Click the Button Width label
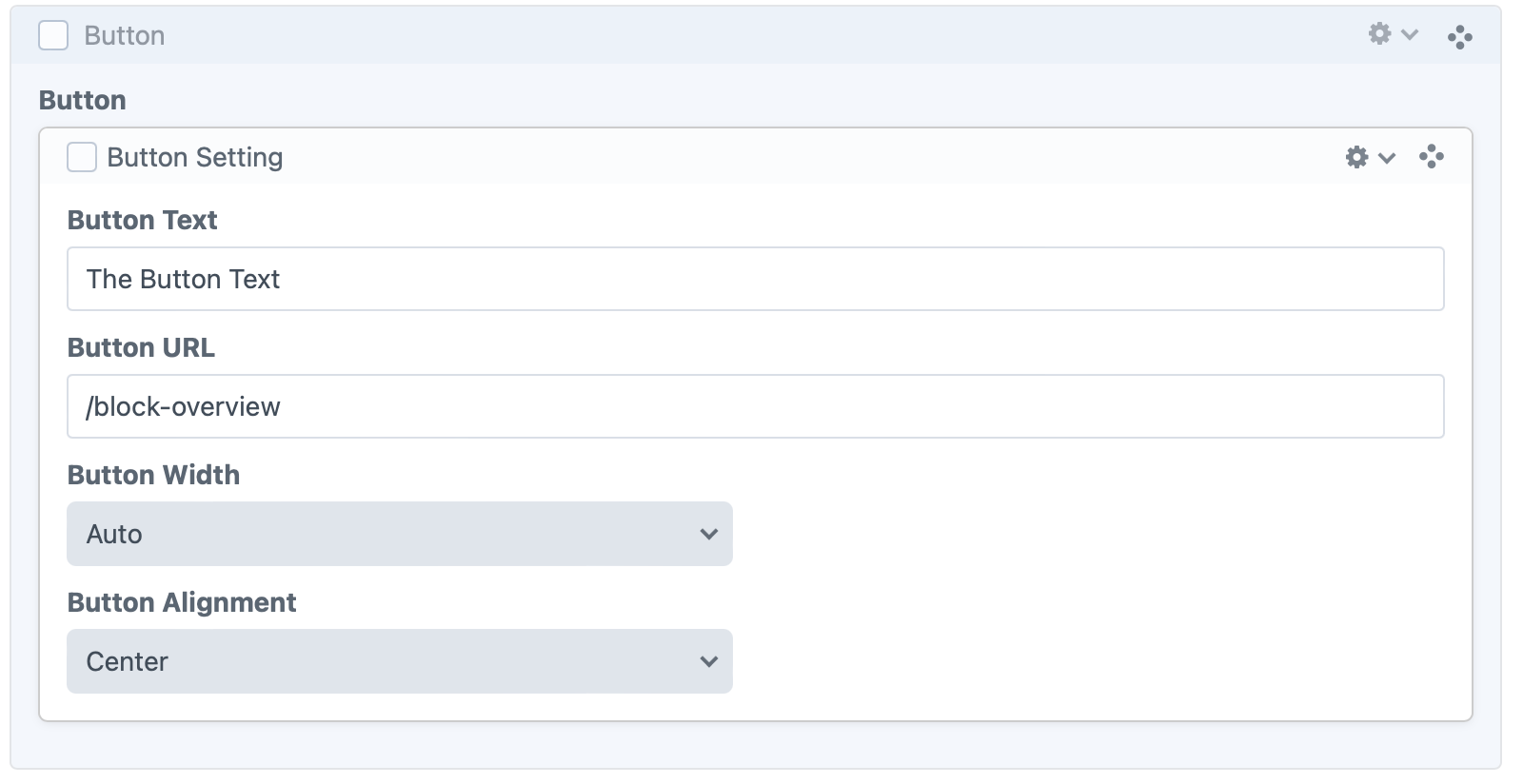Screen dimensions: 1523x784 pyautogui.click(x=153, y=475)
